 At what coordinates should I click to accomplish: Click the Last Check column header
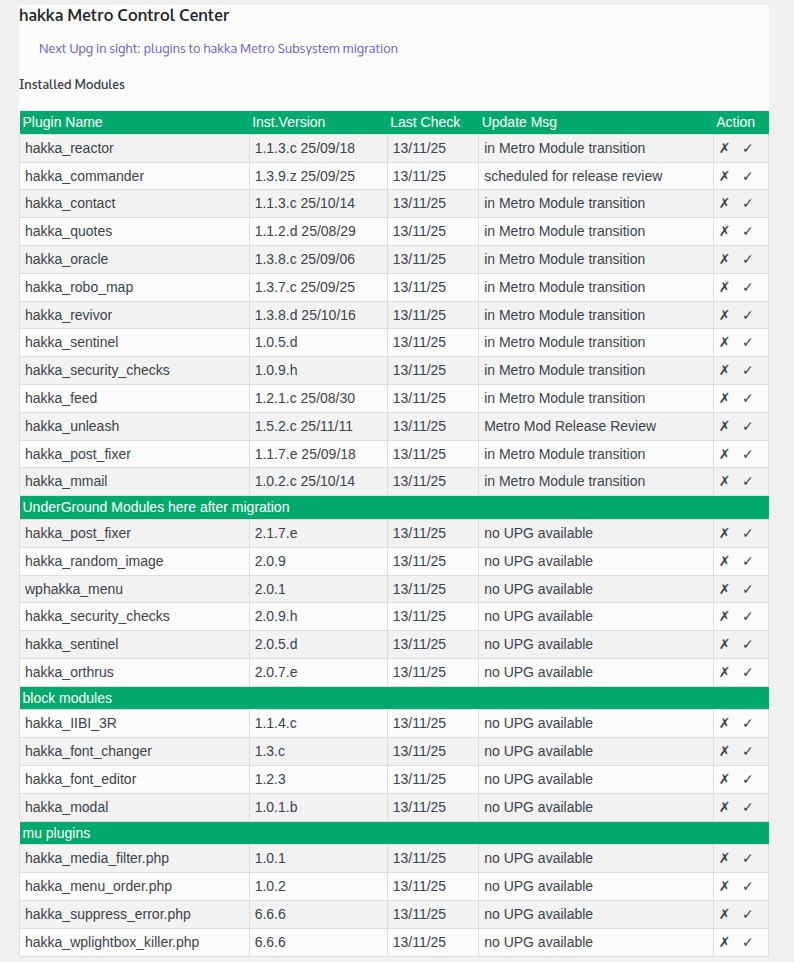pyautogui.click(x=425, y=122)
